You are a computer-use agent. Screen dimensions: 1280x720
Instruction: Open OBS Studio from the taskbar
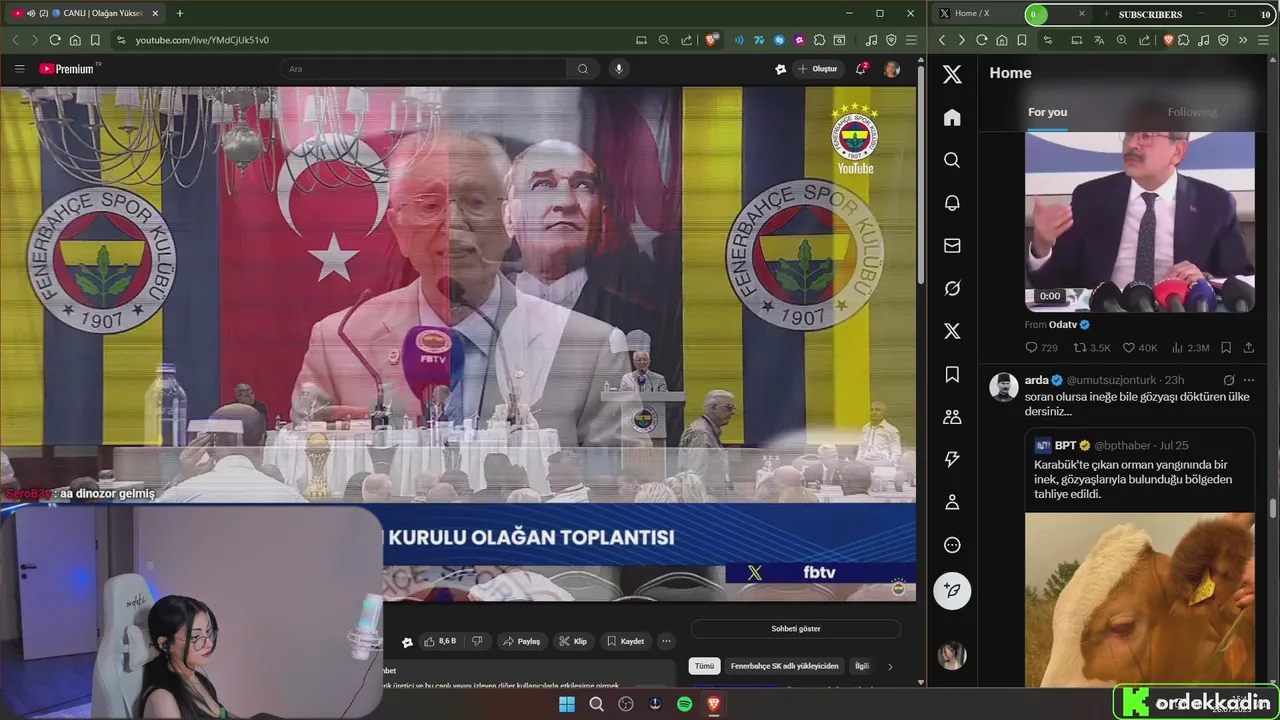click(626, 704)
